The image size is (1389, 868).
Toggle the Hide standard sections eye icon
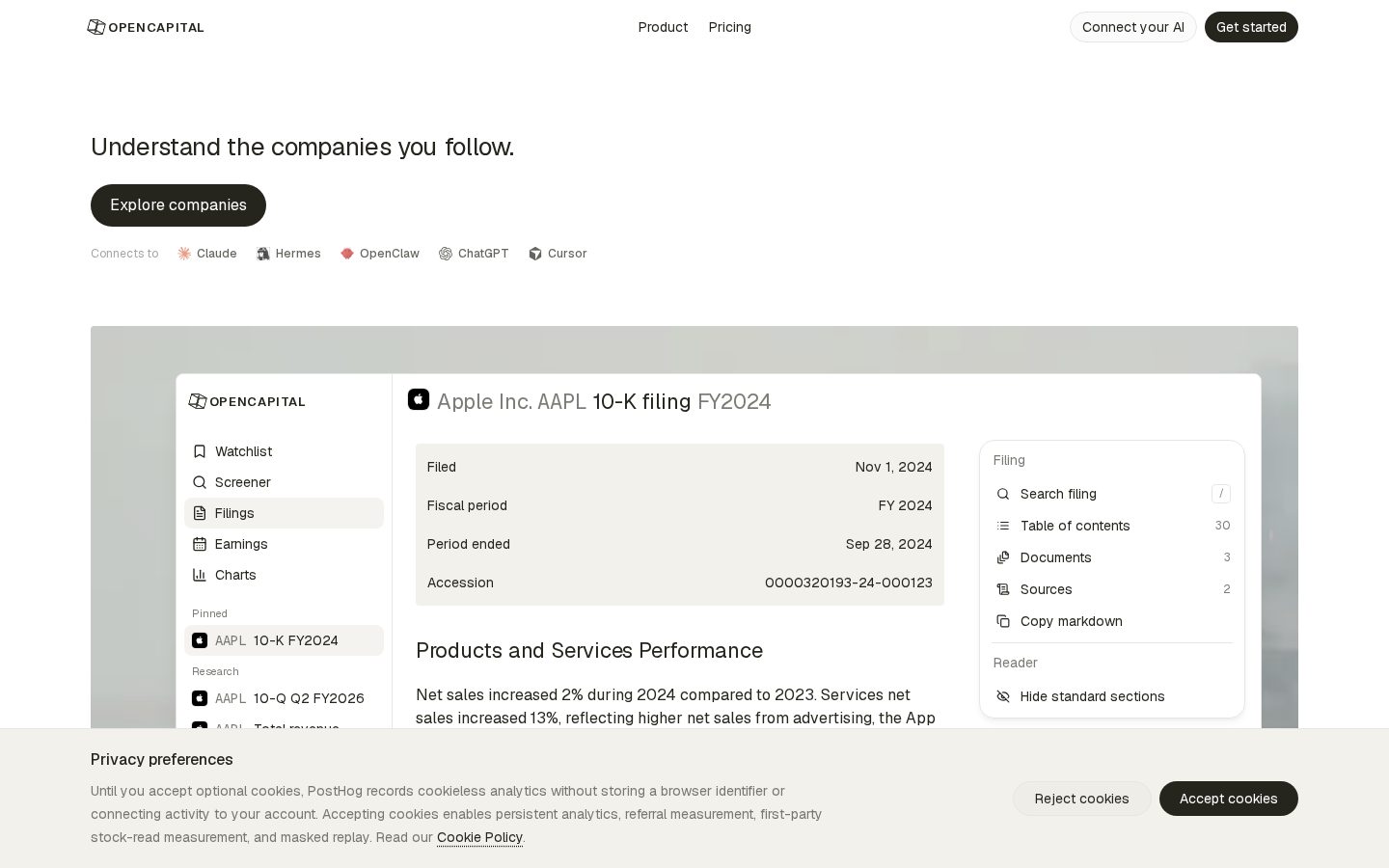click(x=1003, y=696)
